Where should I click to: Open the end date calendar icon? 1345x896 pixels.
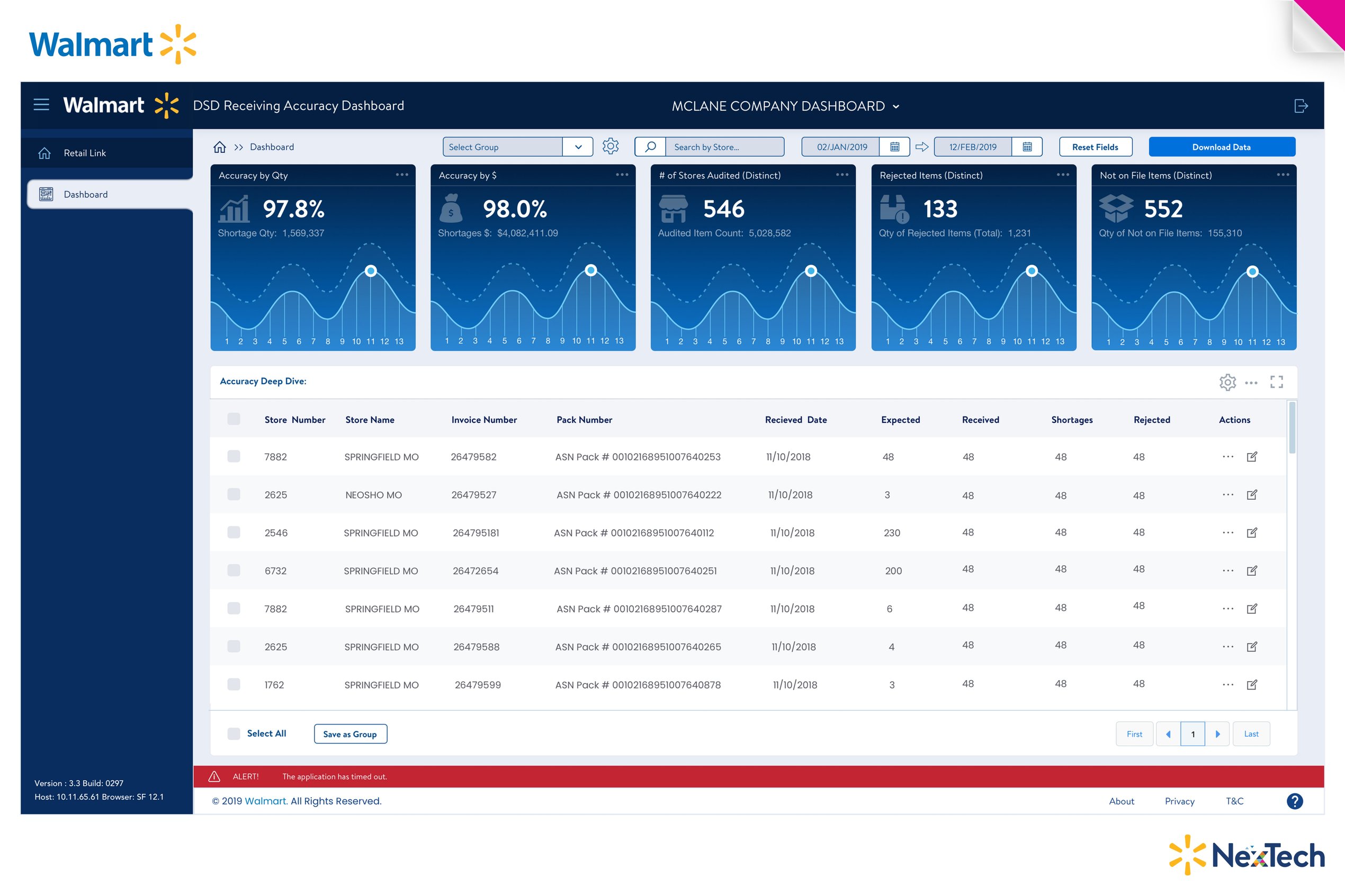[1027, 147]
